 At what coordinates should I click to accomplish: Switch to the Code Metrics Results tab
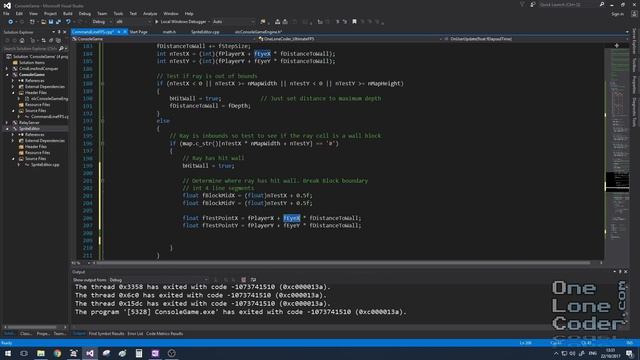click(x=164, y=333)
